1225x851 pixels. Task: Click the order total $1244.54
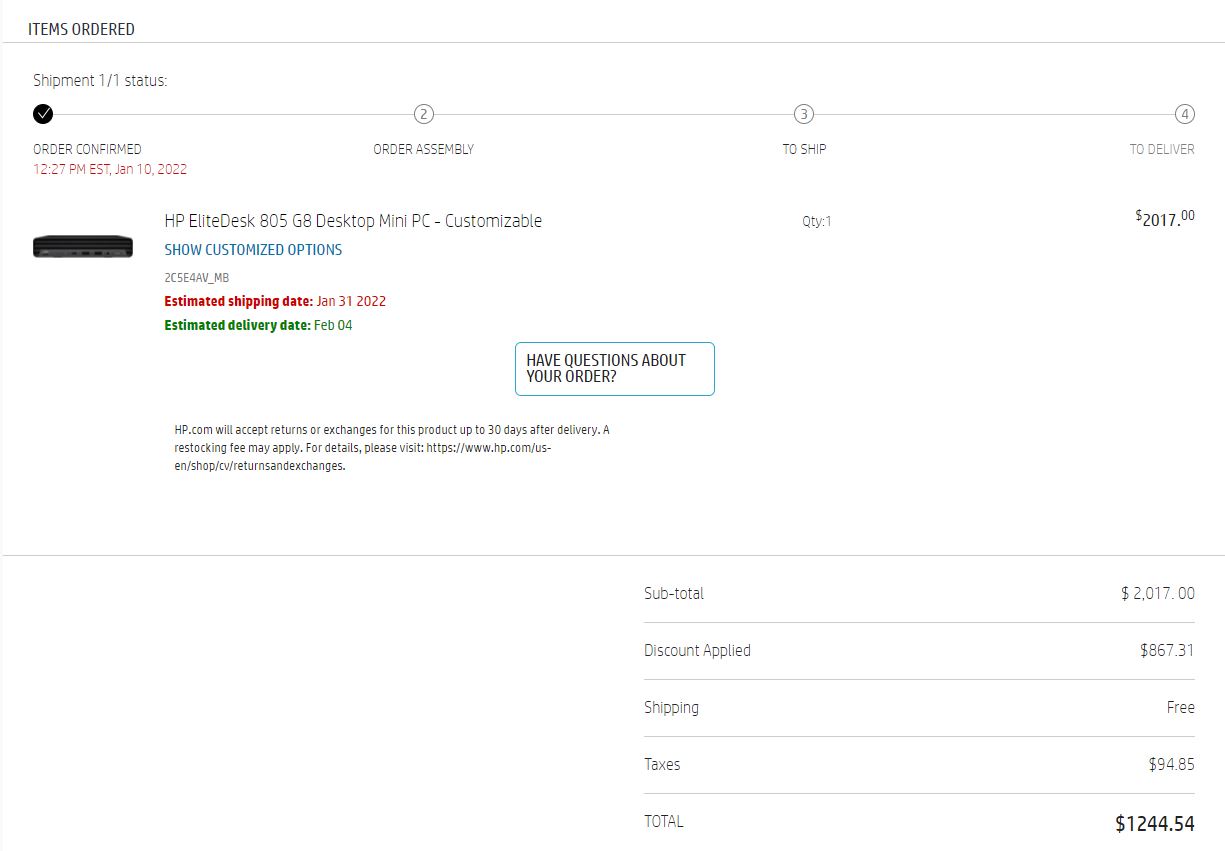pyautogui.click(x=1154, y=824)
